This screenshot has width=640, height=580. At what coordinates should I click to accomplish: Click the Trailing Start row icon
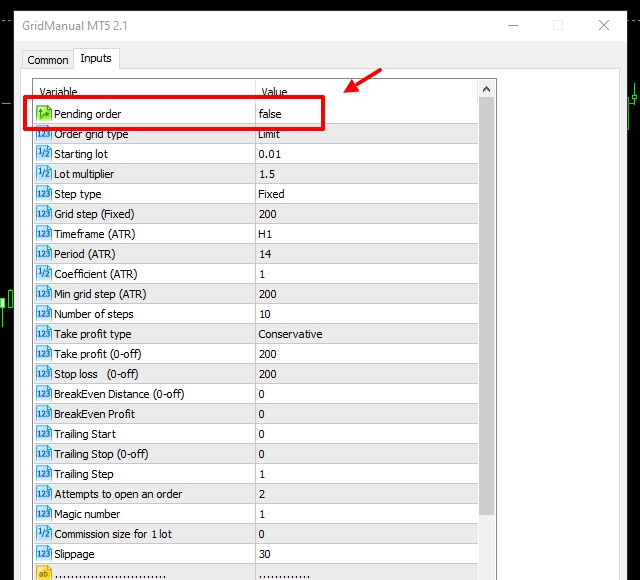click(44, 433)
